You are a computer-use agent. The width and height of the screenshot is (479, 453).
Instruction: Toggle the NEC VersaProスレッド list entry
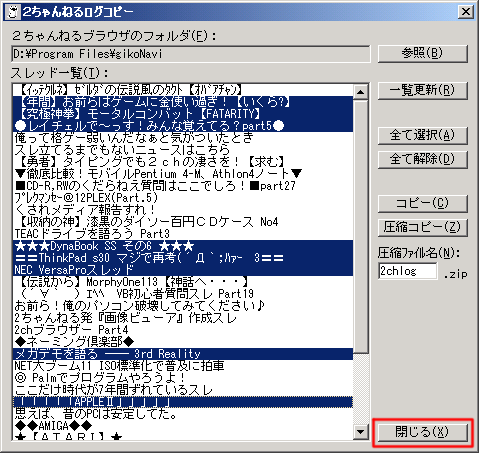(183, 270)
